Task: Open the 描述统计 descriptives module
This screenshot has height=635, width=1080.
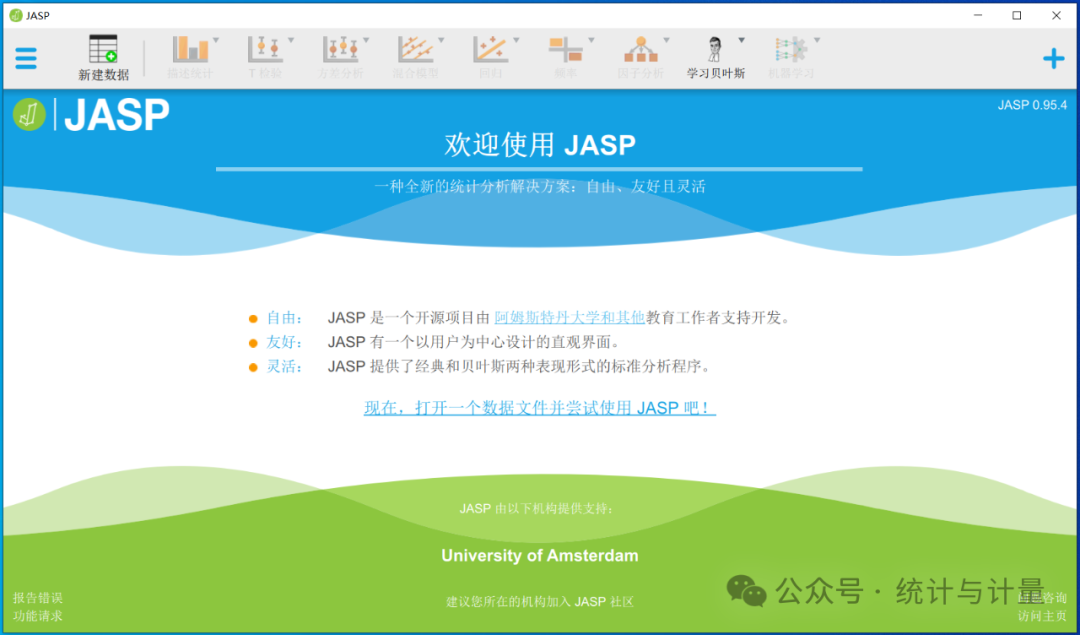Action: click(x=191, y=58)
